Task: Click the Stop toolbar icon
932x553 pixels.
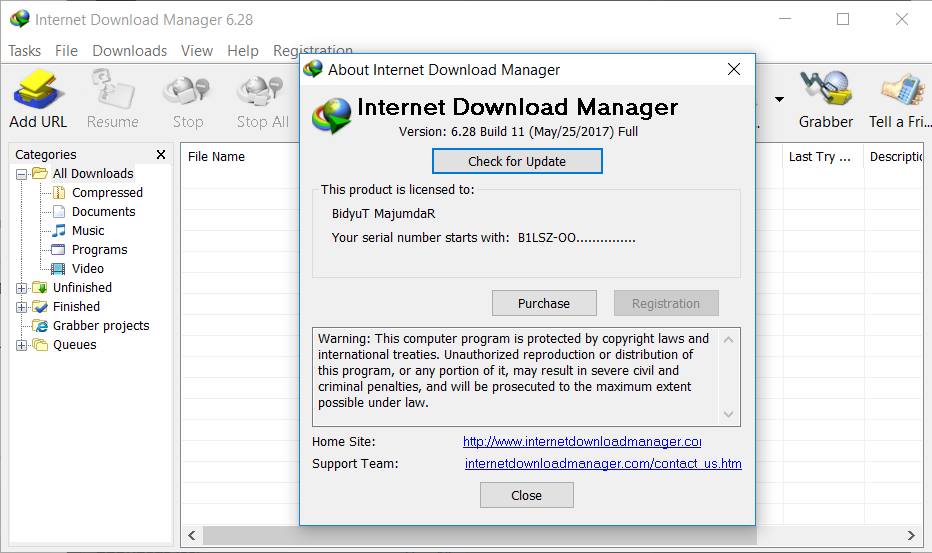Action: pyautogui.click(x=187, y=90)
